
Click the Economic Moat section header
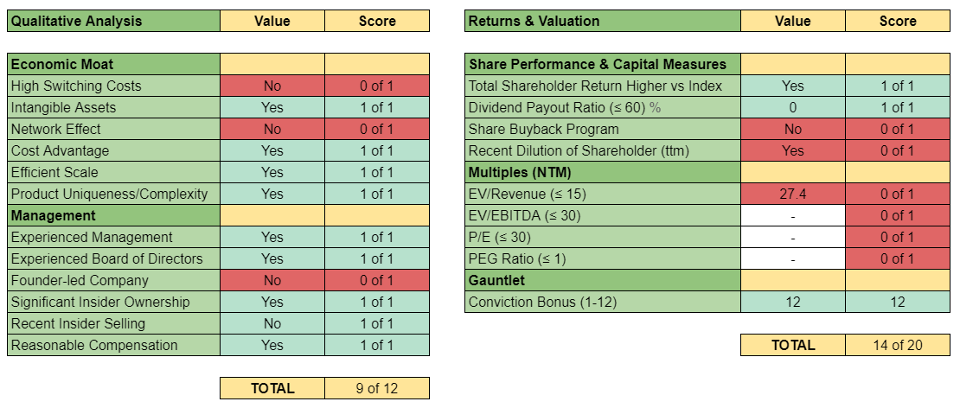click(113, 64)
